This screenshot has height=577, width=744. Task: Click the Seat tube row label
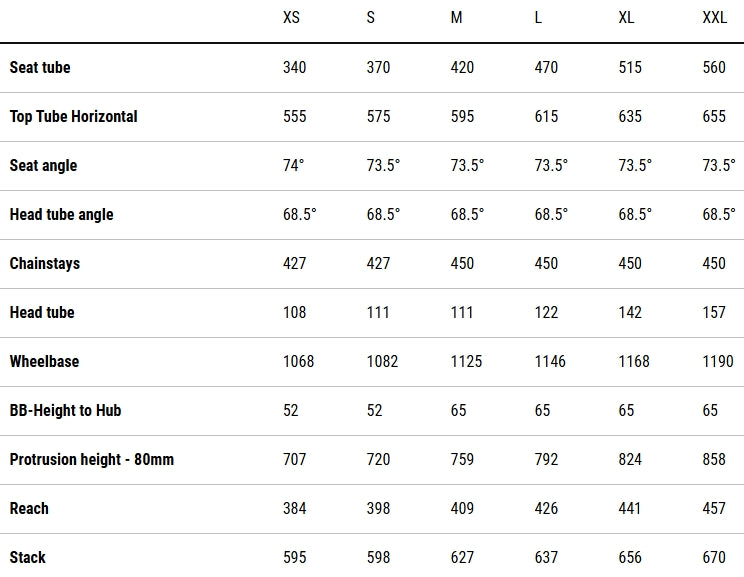[x=40, y=67]
